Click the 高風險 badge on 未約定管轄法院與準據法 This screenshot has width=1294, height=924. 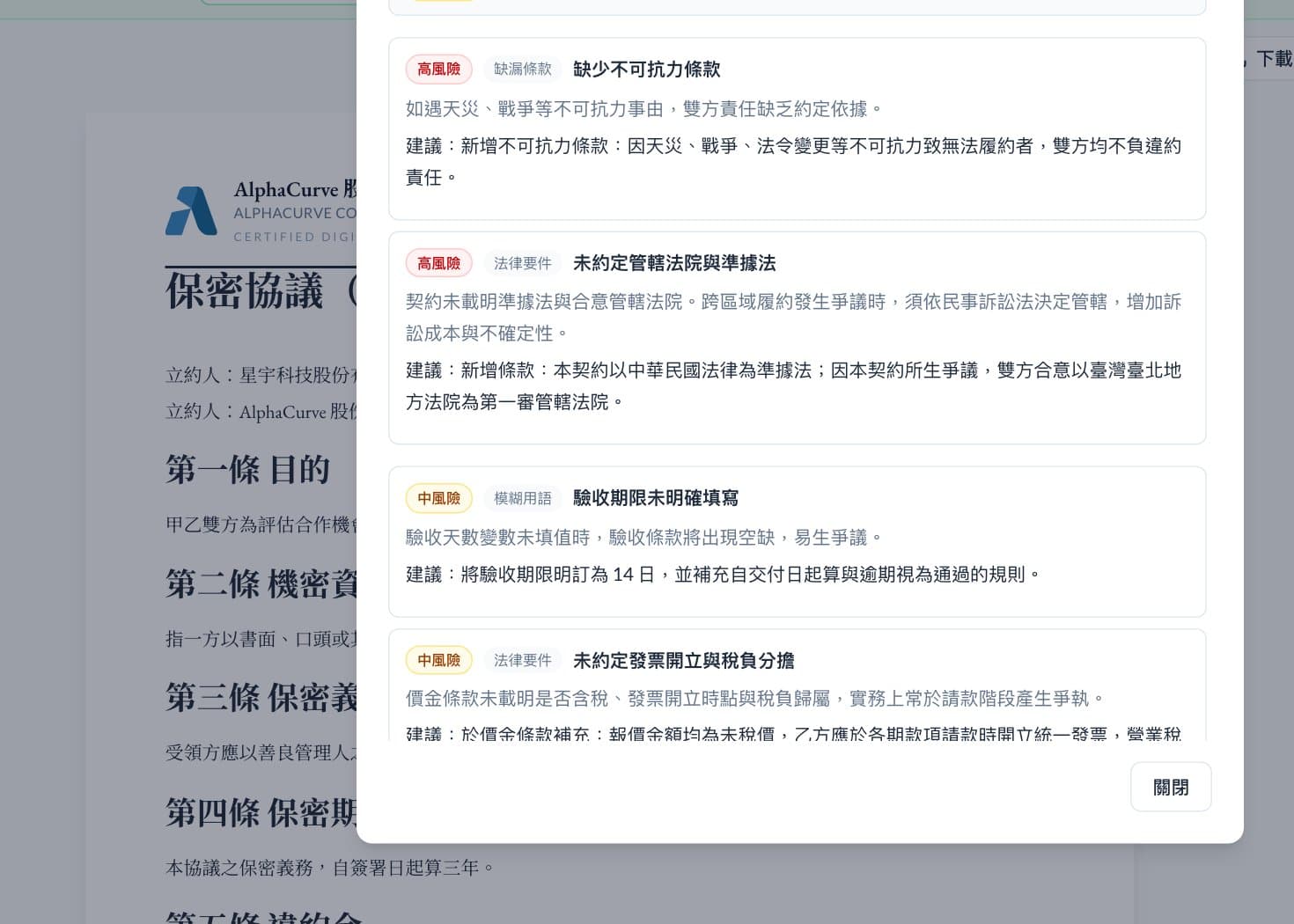[439, 263]
